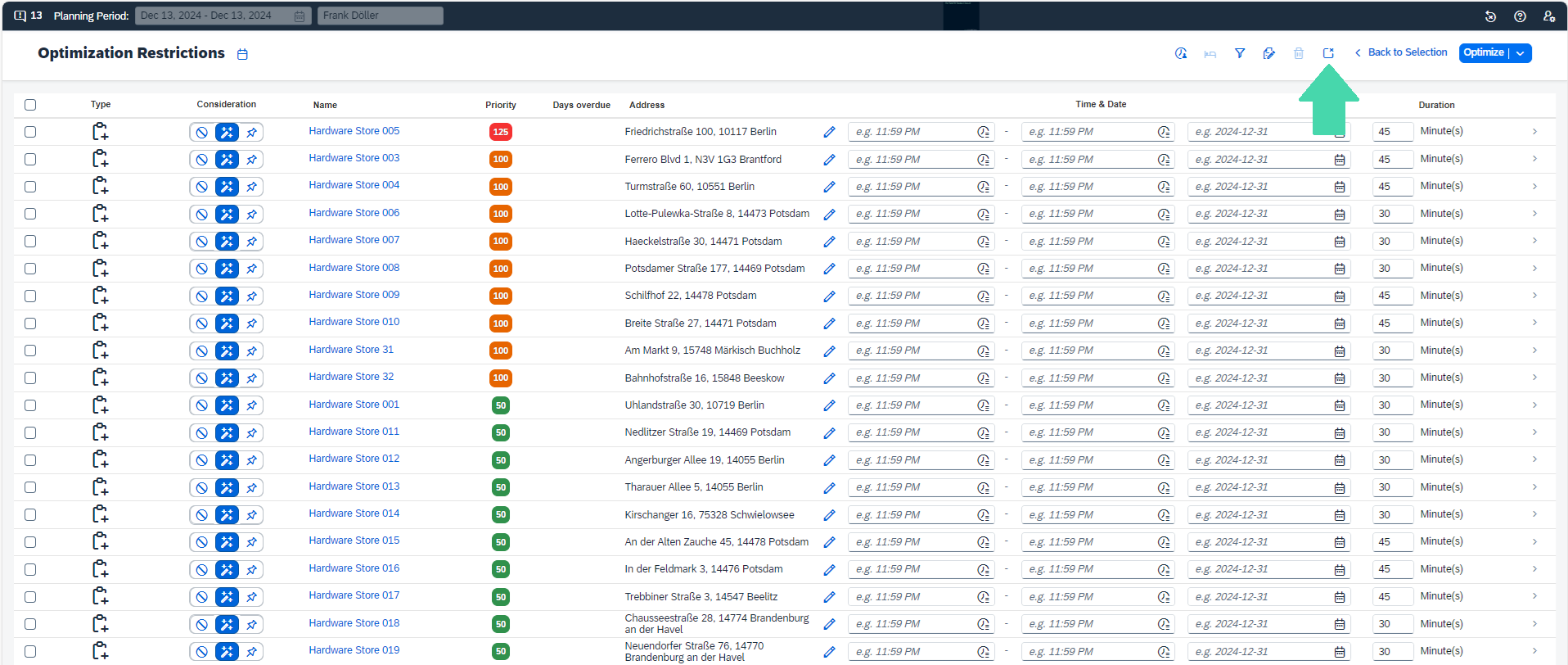
Task: Select magic wand option for Hardware Store 008
Action: click(x=227, y=269)
